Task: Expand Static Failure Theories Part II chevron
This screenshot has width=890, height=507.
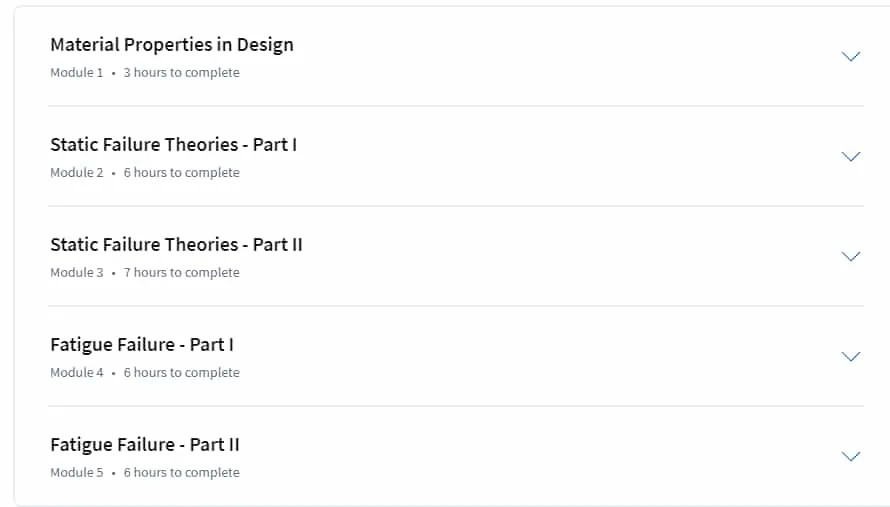Action: [850, 256]
